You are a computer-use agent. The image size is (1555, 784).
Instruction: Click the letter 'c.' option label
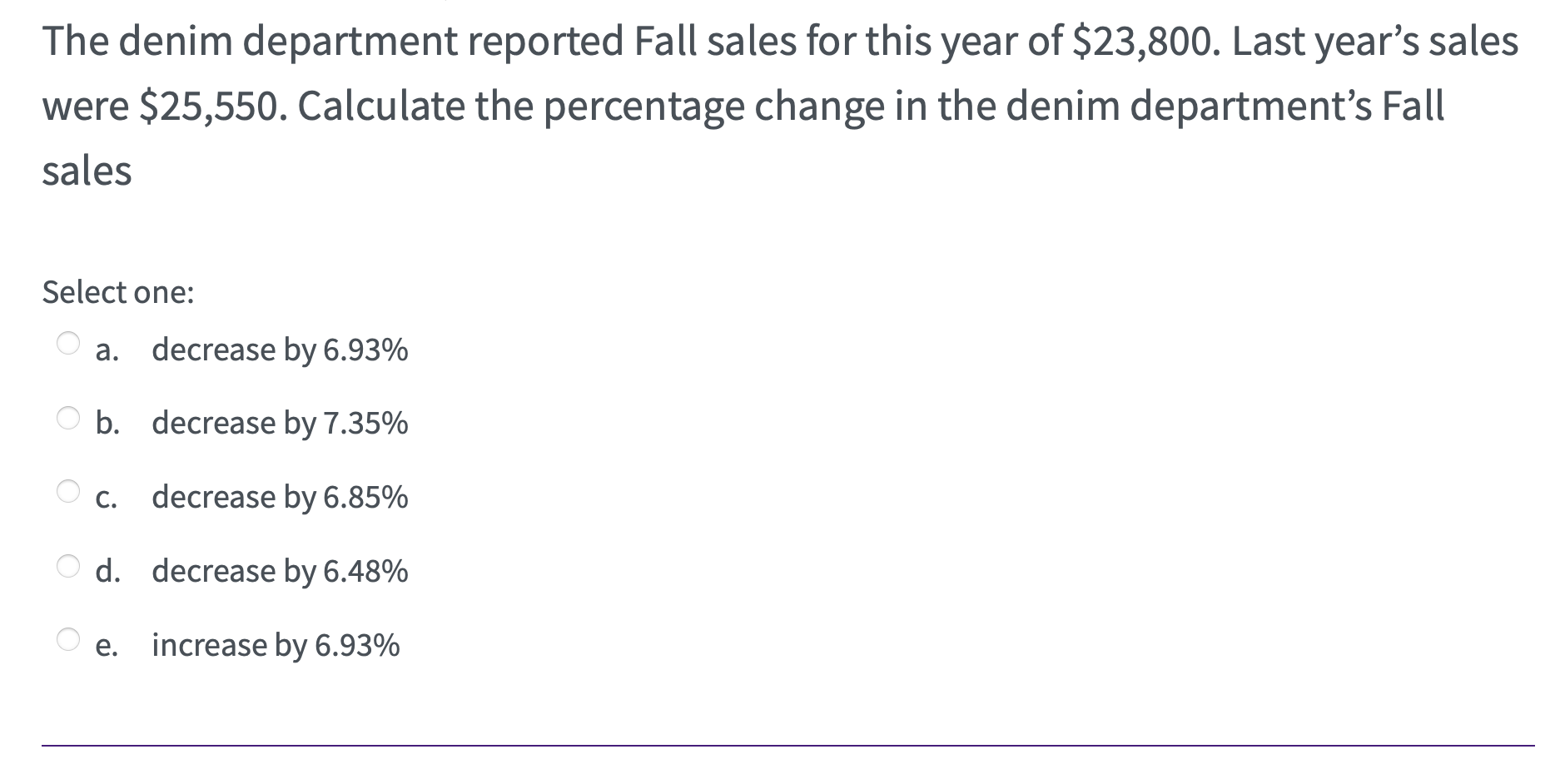click(x=107, y=498)
